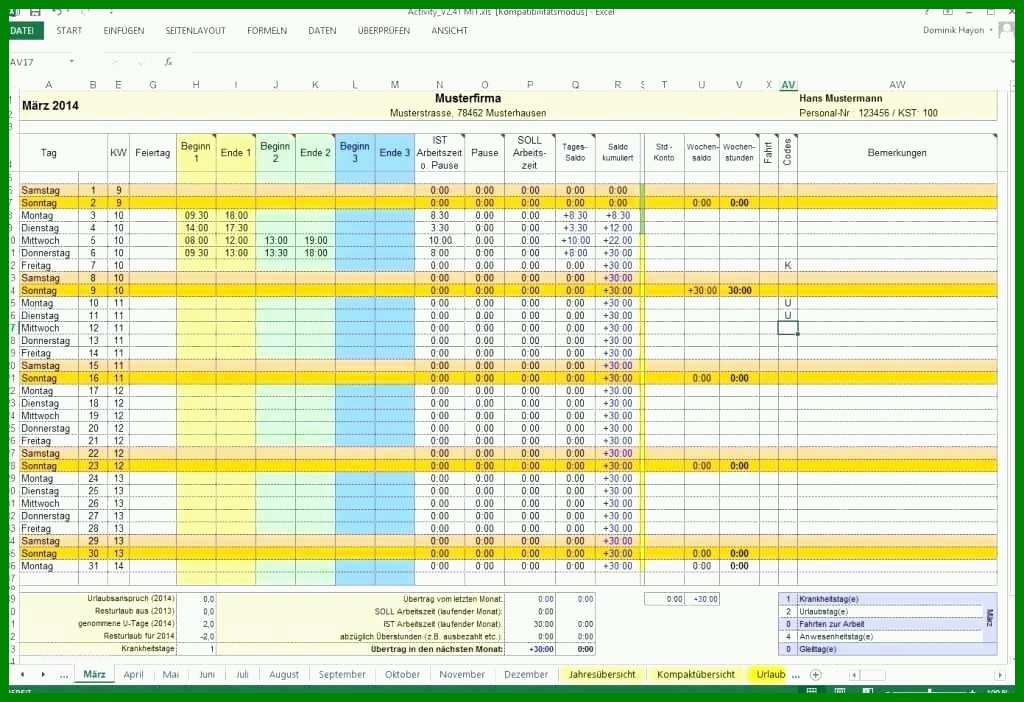
Task: Click Mittwoch Ende 2 value "19:00"
Action: (x=315, y=240)
